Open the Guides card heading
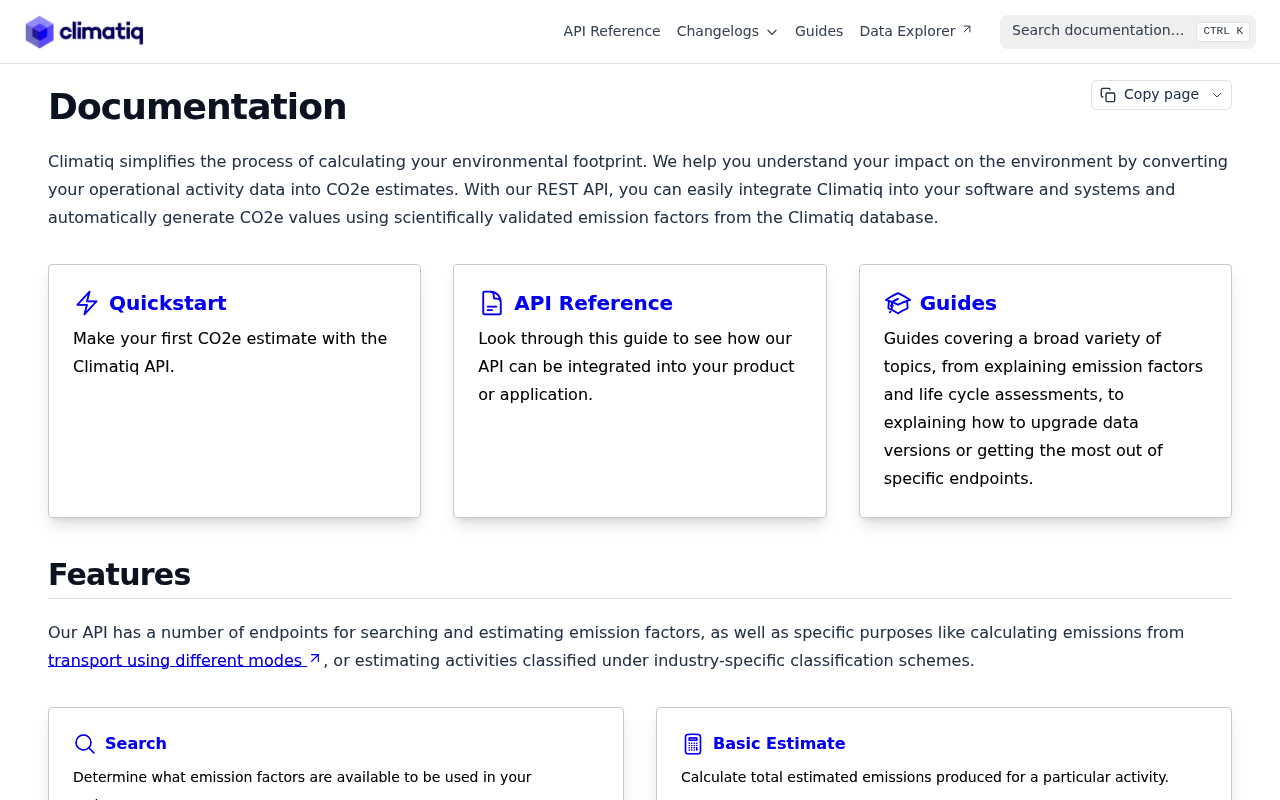Image resolution: width=1280 pixels, height=800 pixels. click(958, 303)
